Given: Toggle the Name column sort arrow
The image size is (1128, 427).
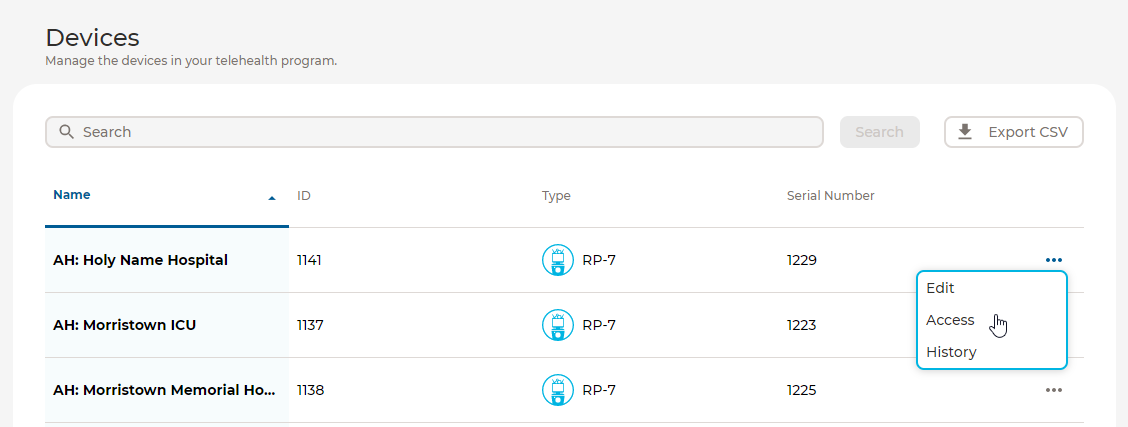Looking at the screenshot, I should click(272, 198).
